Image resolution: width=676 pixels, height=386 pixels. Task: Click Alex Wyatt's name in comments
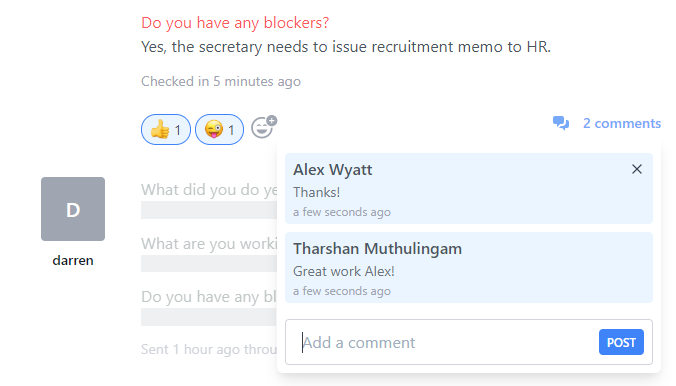click(332, 170)
